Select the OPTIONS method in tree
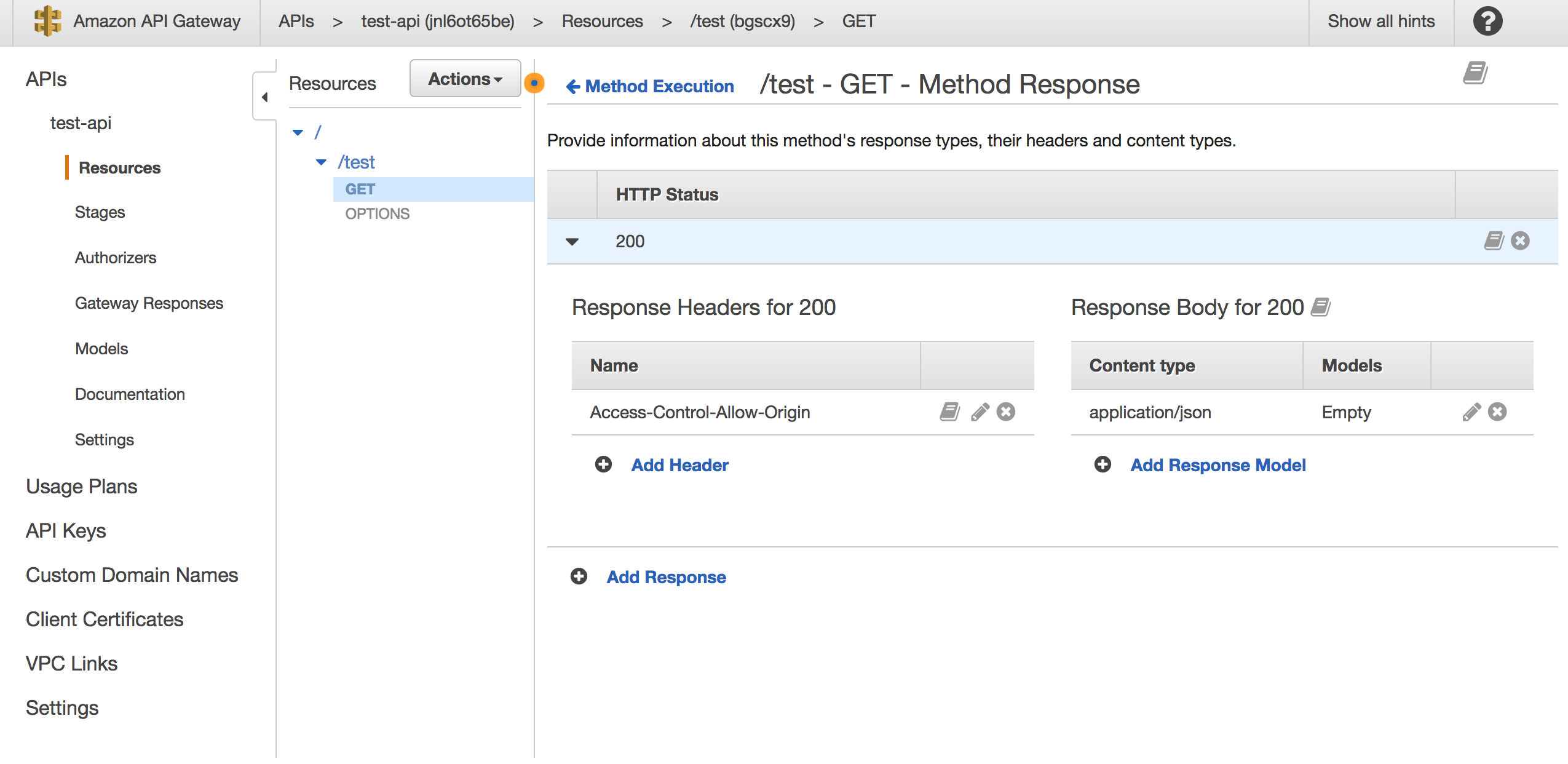Viewport: 1568px width, 764px height. [377, 214]
